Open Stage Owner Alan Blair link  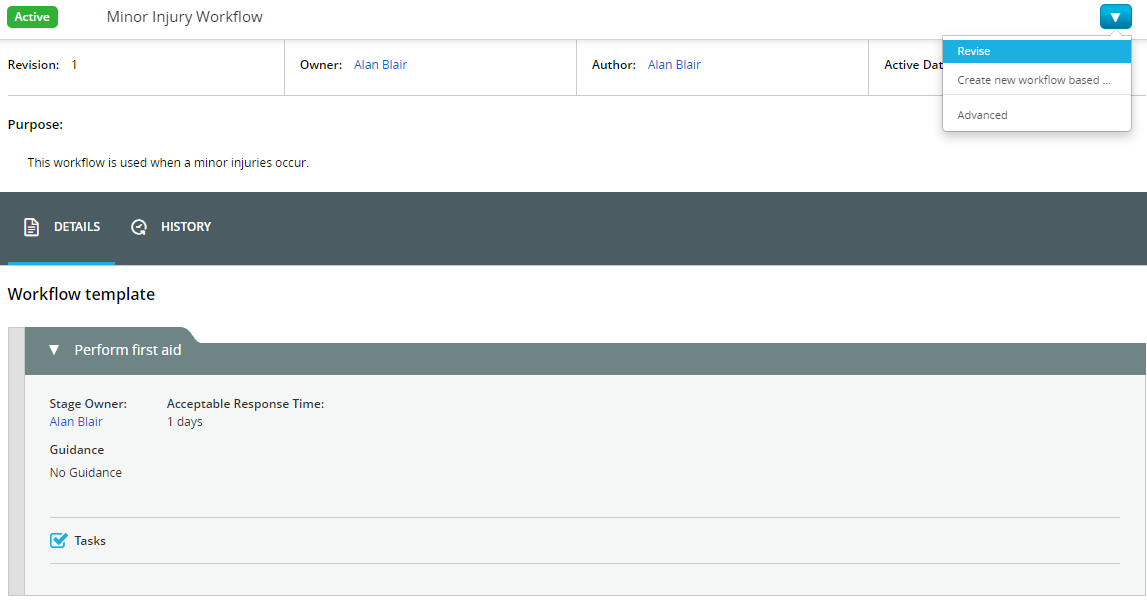click(x=76, y=421)
